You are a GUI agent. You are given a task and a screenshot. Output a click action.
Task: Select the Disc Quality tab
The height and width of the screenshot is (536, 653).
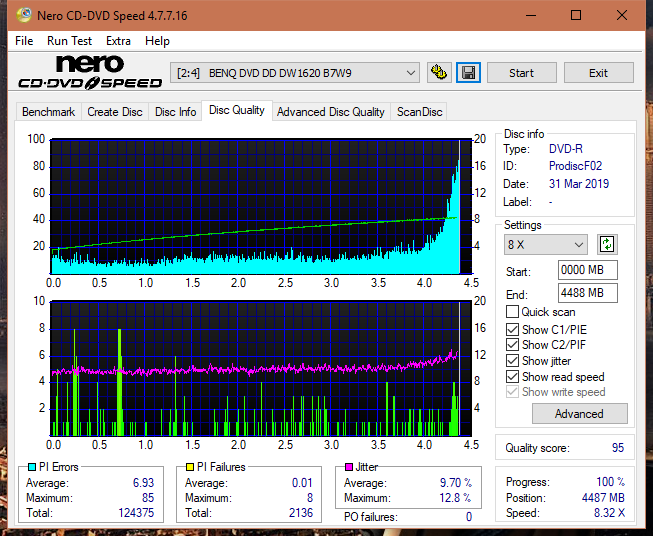(x=237, y=110)
